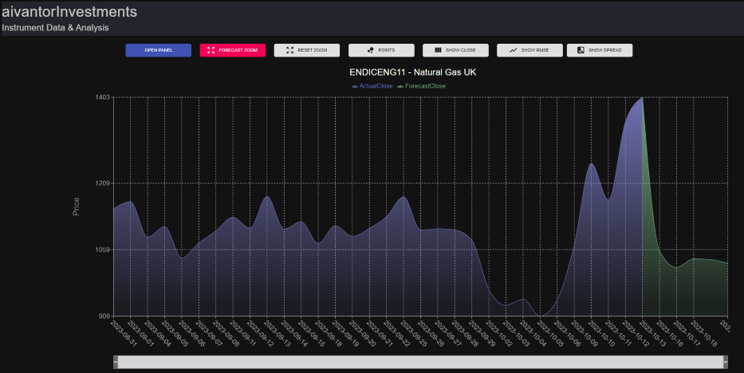Open the side panel with OPEN PANEL button
744x373 pixels.
point(158,50)
